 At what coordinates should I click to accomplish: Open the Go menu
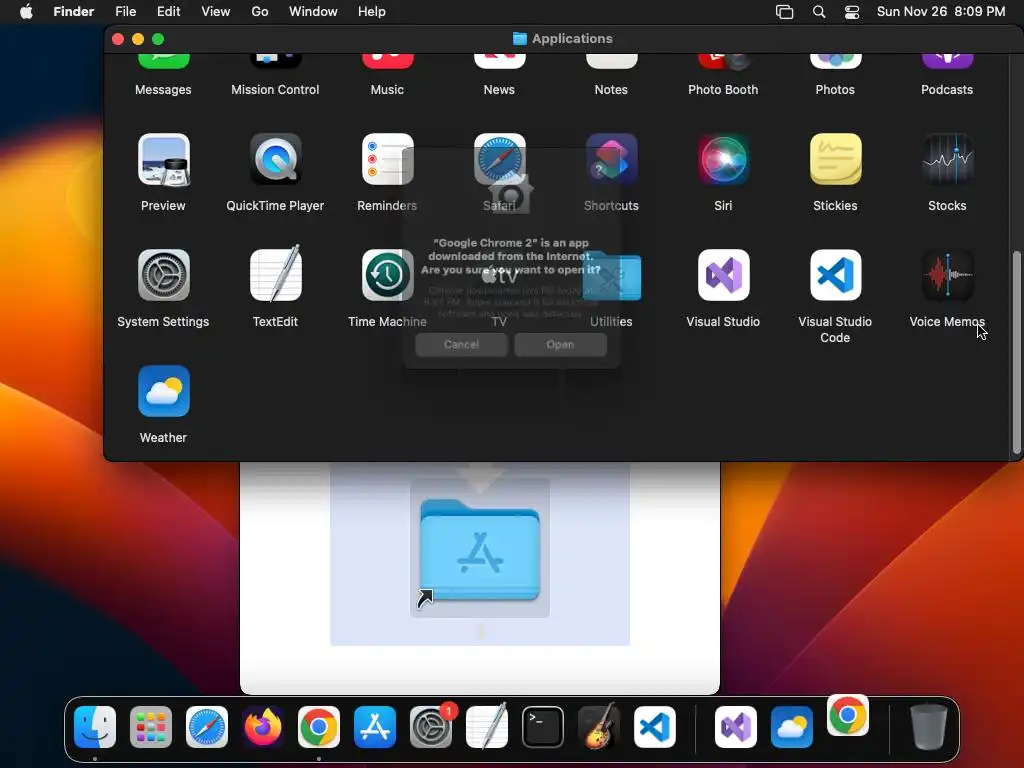260,12
